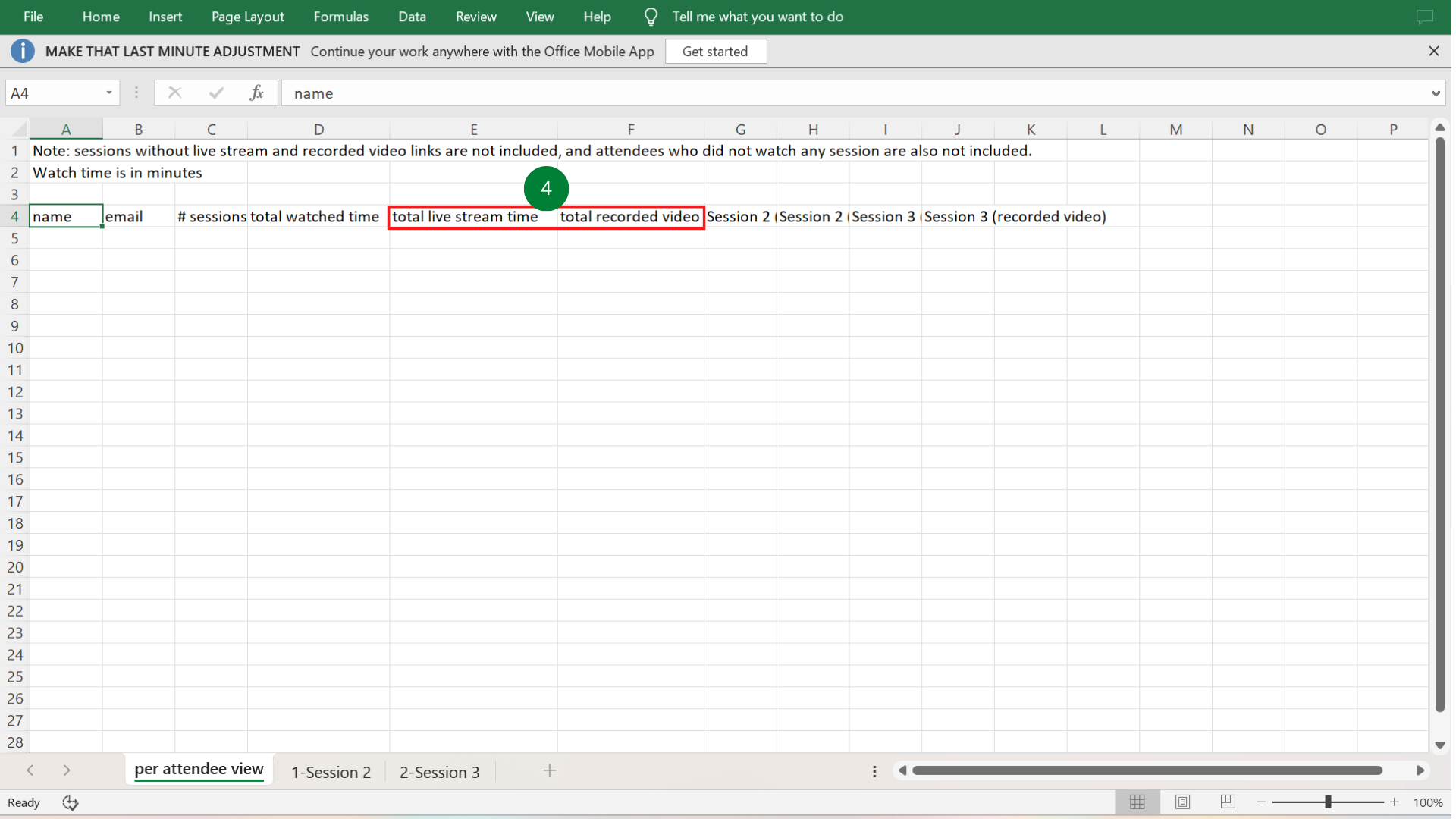The image size is (1456, 819).
Task: Open Page Break Preview from status bar
Action: pos(1228,802)
